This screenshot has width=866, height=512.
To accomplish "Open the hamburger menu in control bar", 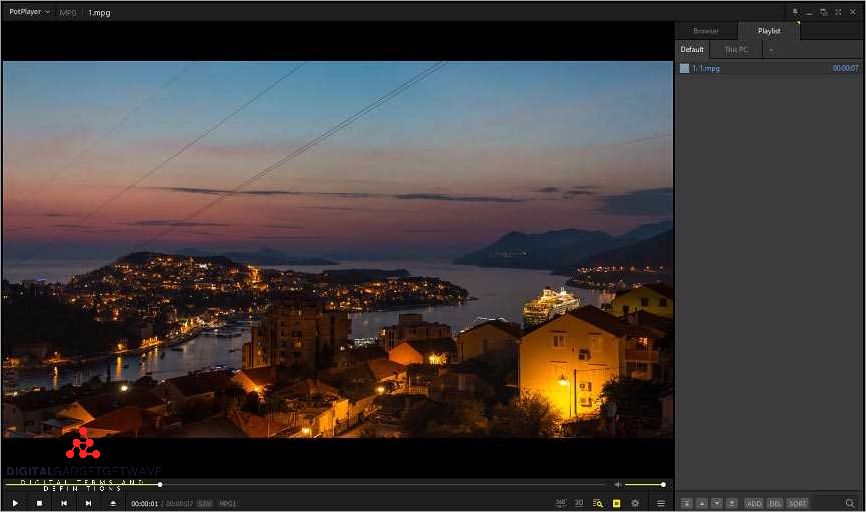I will point(660,503).
